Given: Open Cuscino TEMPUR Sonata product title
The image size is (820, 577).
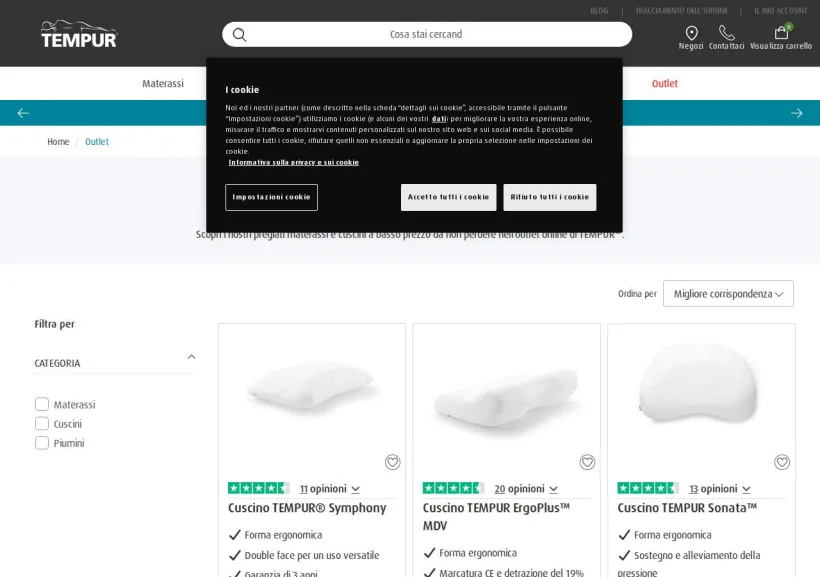Looking at the screenshot, I should tap(687, 508).
